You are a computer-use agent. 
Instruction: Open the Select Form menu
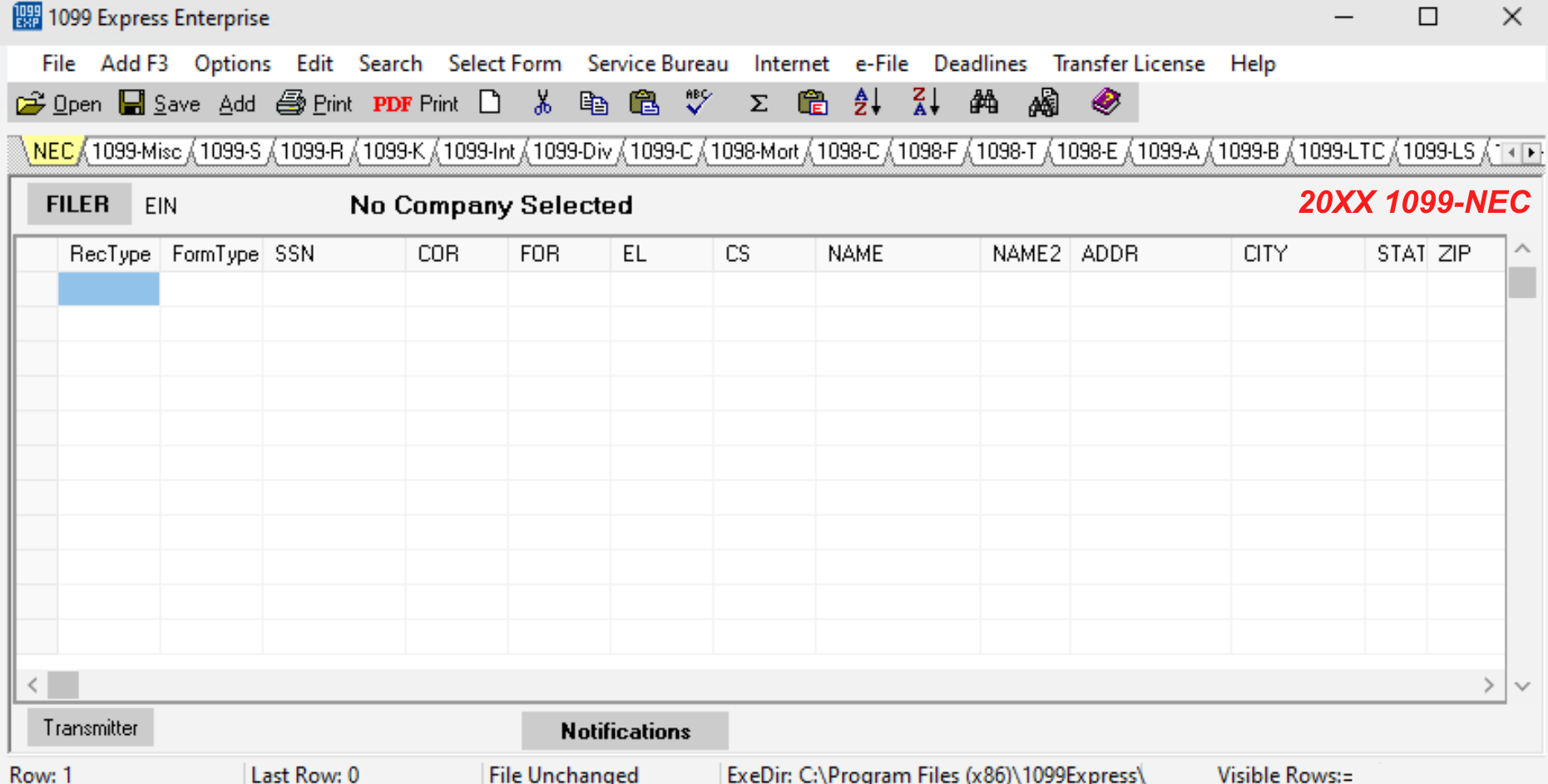[504, 64]
